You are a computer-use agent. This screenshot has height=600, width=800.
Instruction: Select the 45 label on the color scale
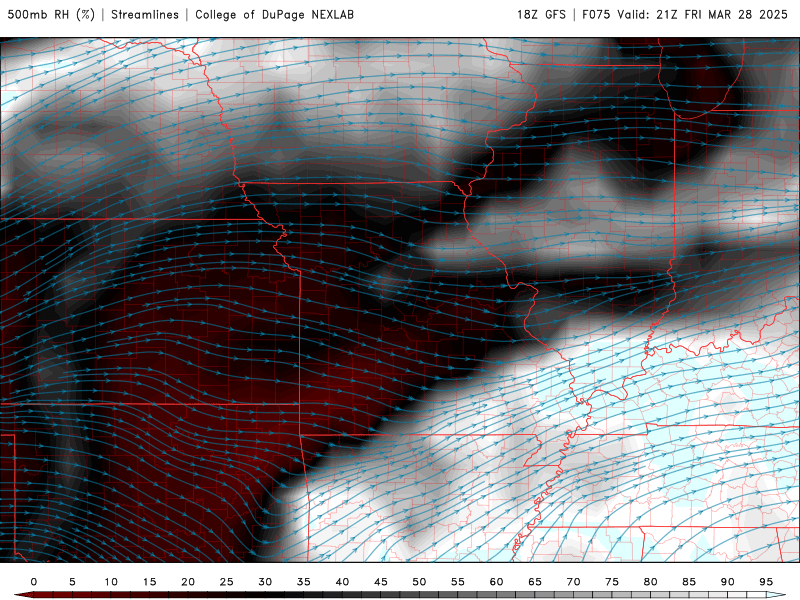(x=381, y=582)
